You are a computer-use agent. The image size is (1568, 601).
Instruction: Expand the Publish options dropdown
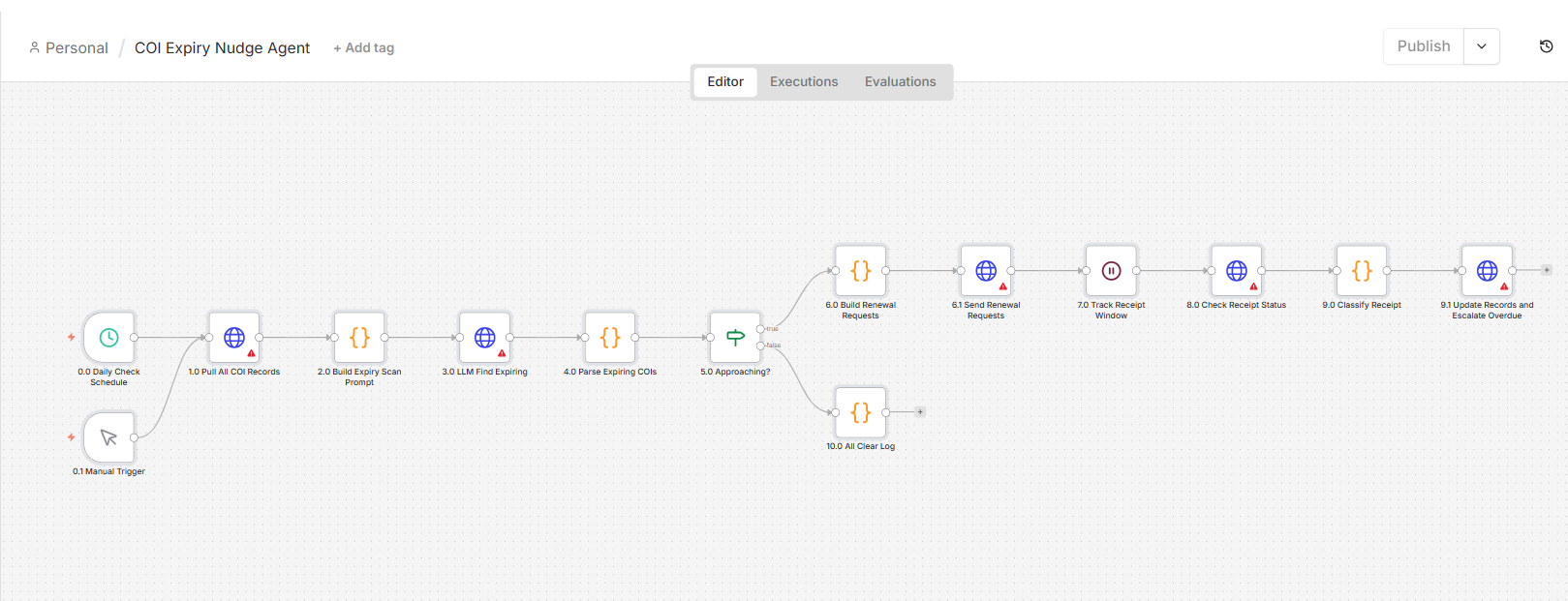[x=1482, y=46]
